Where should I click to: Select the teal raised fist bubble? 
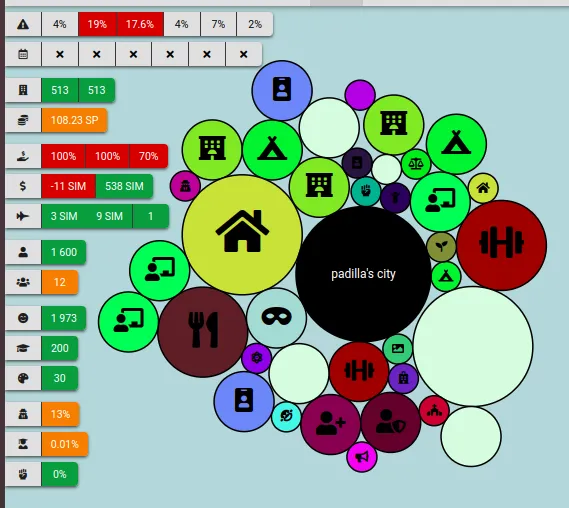[366, 191]
